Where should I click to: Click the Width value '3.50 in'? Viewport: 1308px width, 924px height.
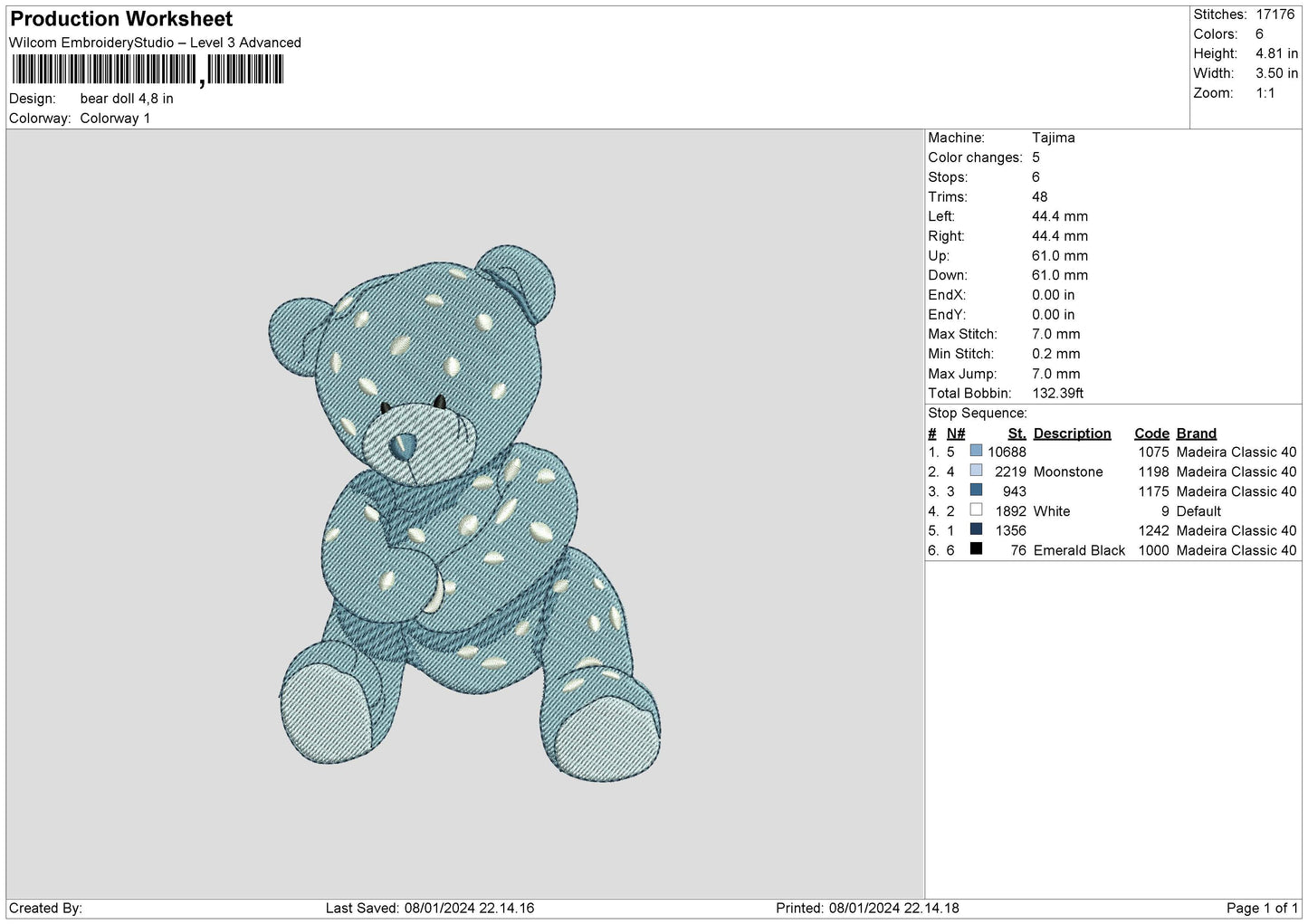(x=1277, y=73)
